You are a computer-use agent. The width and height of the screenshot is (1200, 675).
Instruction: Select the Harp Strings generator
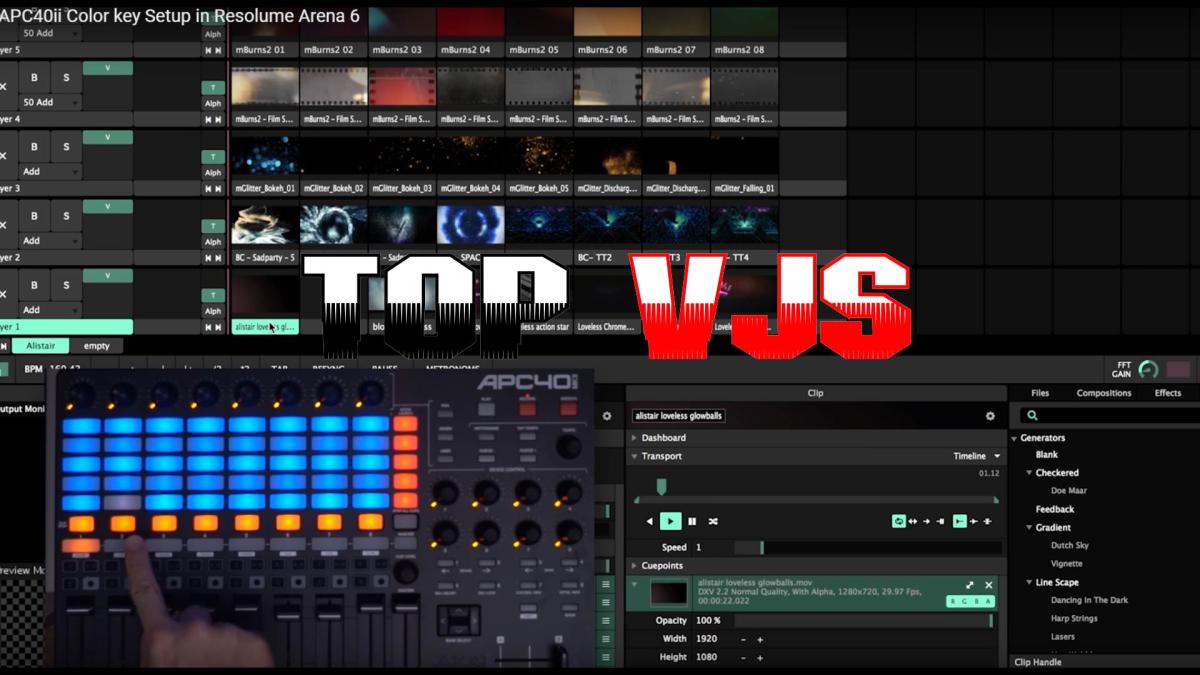[x=1074, y=618]
